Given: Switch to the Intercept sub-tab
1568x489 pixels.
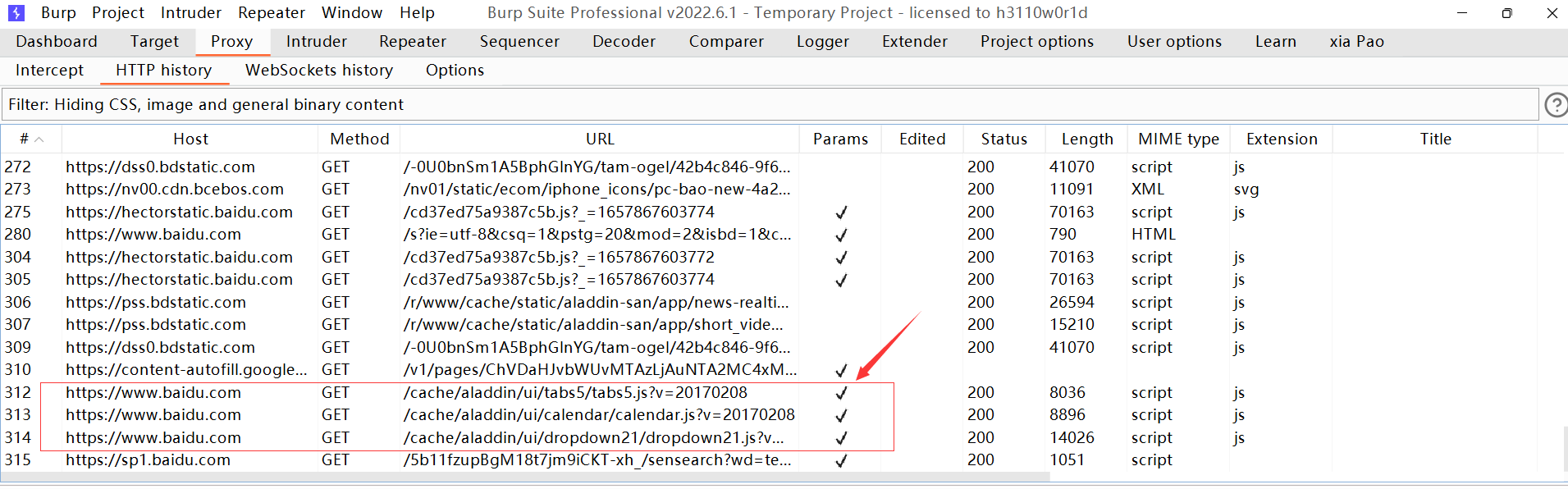Looking at the screenshot, I should [x=49, y=71].
